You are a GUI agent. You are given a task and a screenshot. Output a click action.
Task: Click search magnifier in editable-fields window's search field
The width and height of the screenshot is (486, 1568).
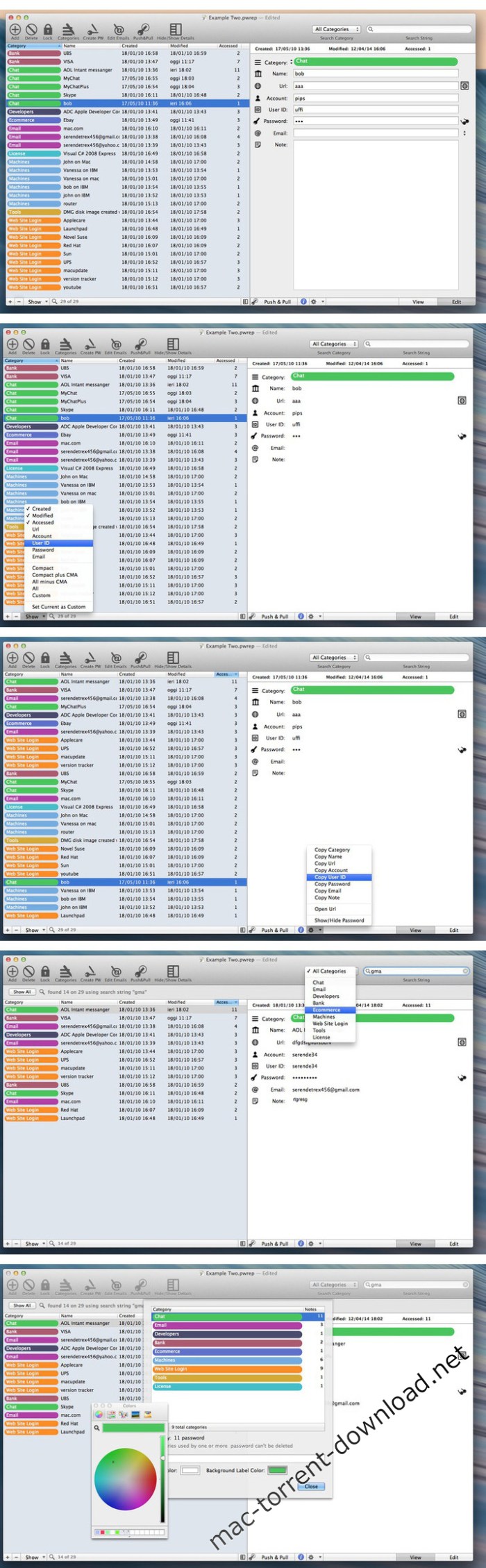[371, 29]
